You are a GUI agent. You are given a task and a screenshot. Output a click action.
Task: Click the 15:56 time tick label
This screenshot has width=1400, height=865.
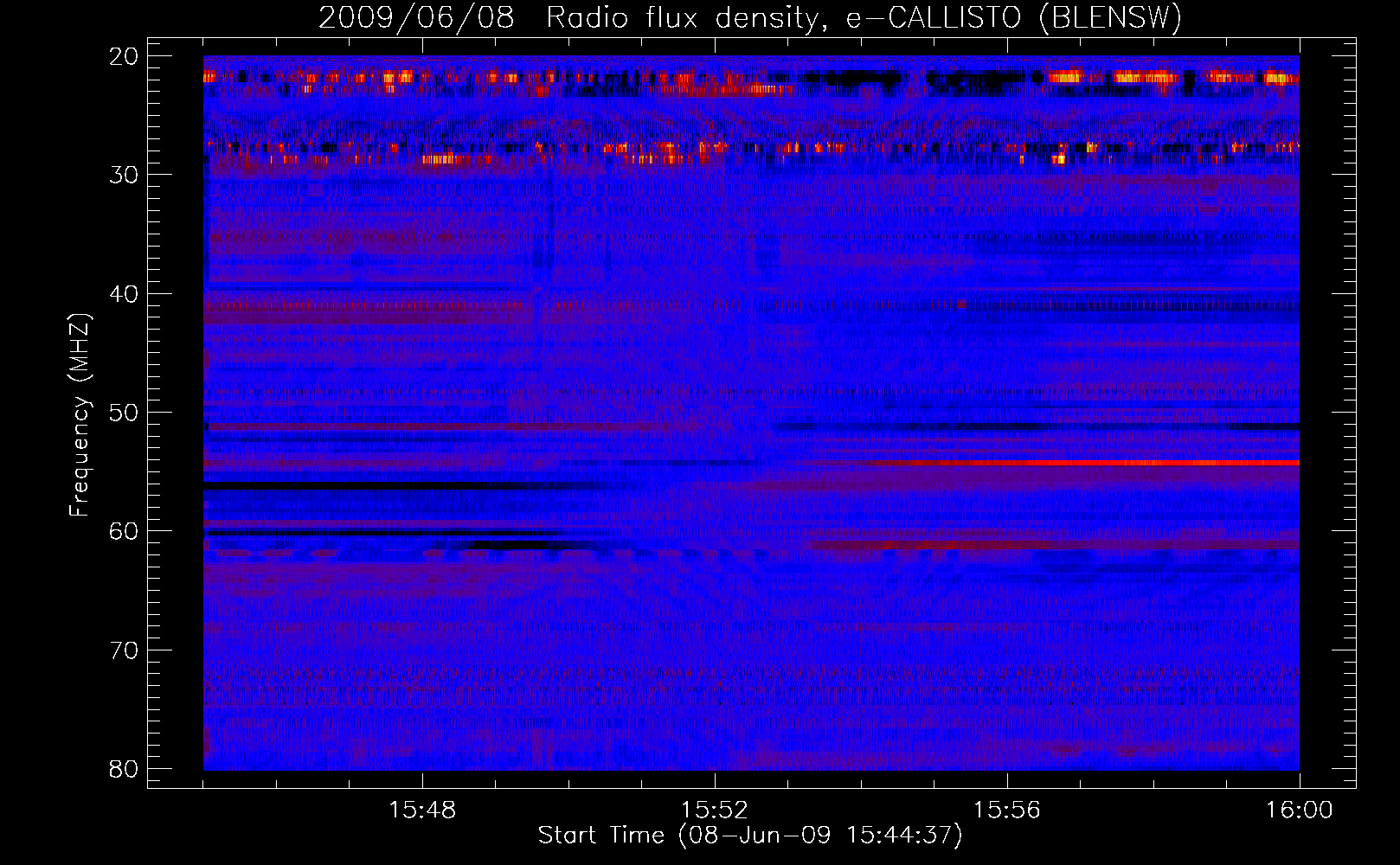1007,811
